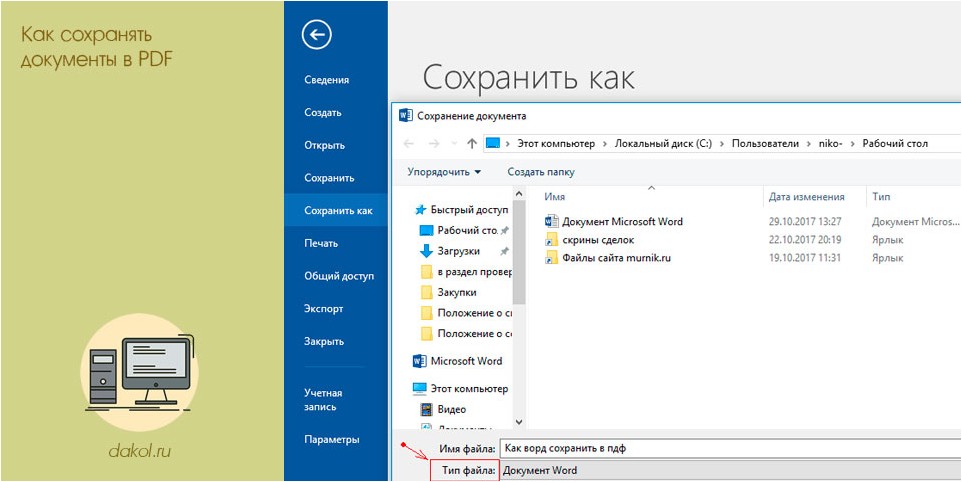Click the dialog forward navigation arrow

pyautogui.click(x=434, y=143)
